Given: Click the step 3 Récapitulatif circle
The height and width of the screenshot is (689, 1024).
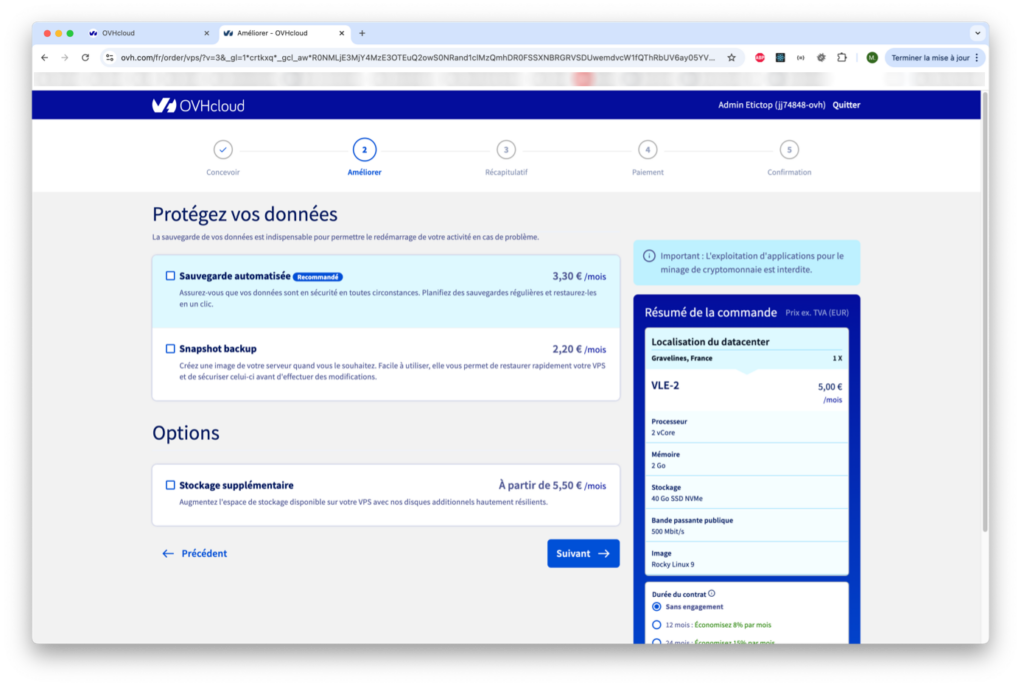Looking at the screenshot, I should [506, 150].
